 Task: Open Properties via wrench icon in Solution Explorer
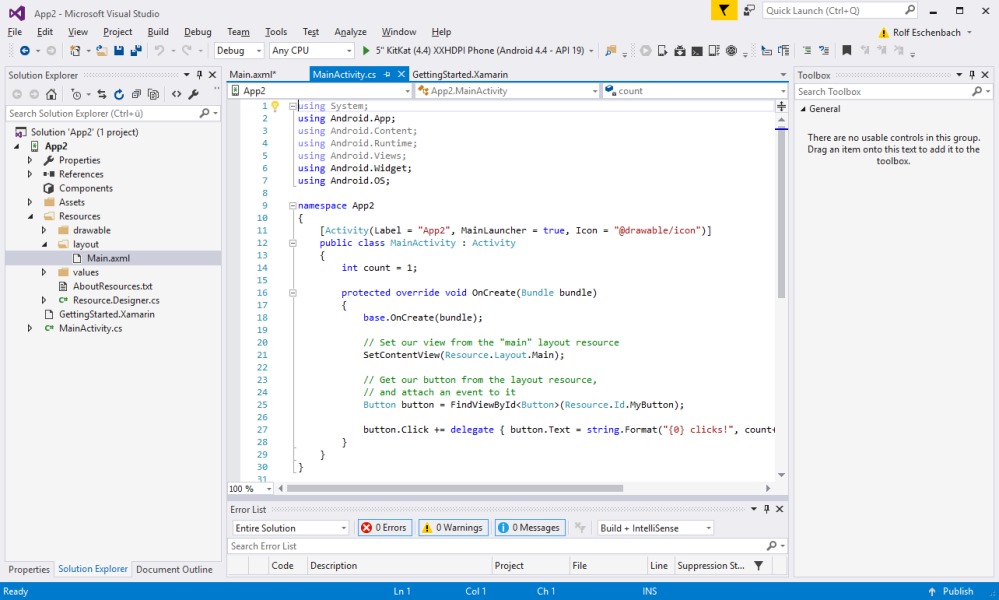coord(192,94)
